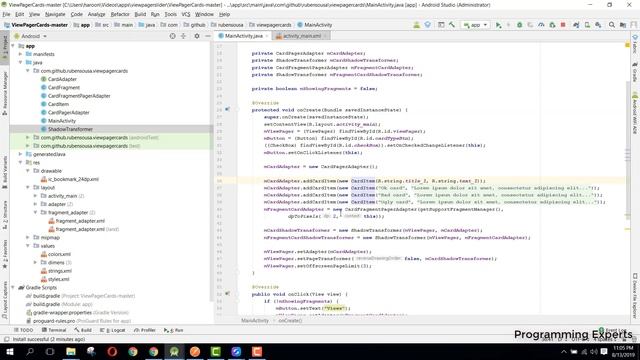Expand the generatedJava folder

click(x=20, y=154)
